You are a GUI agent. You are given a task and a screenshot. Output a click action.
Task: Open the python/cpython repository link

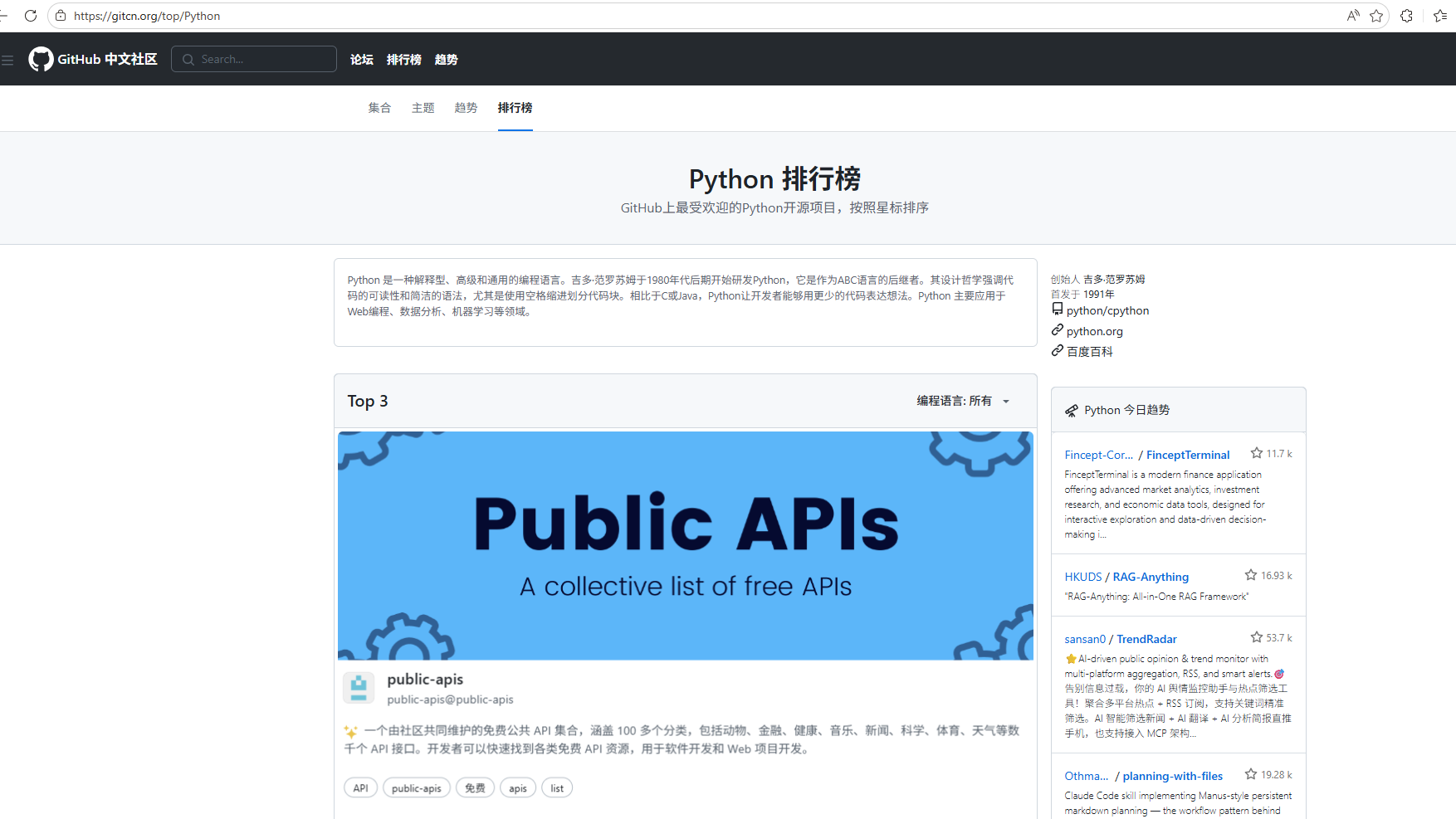tap(1108, 310)
